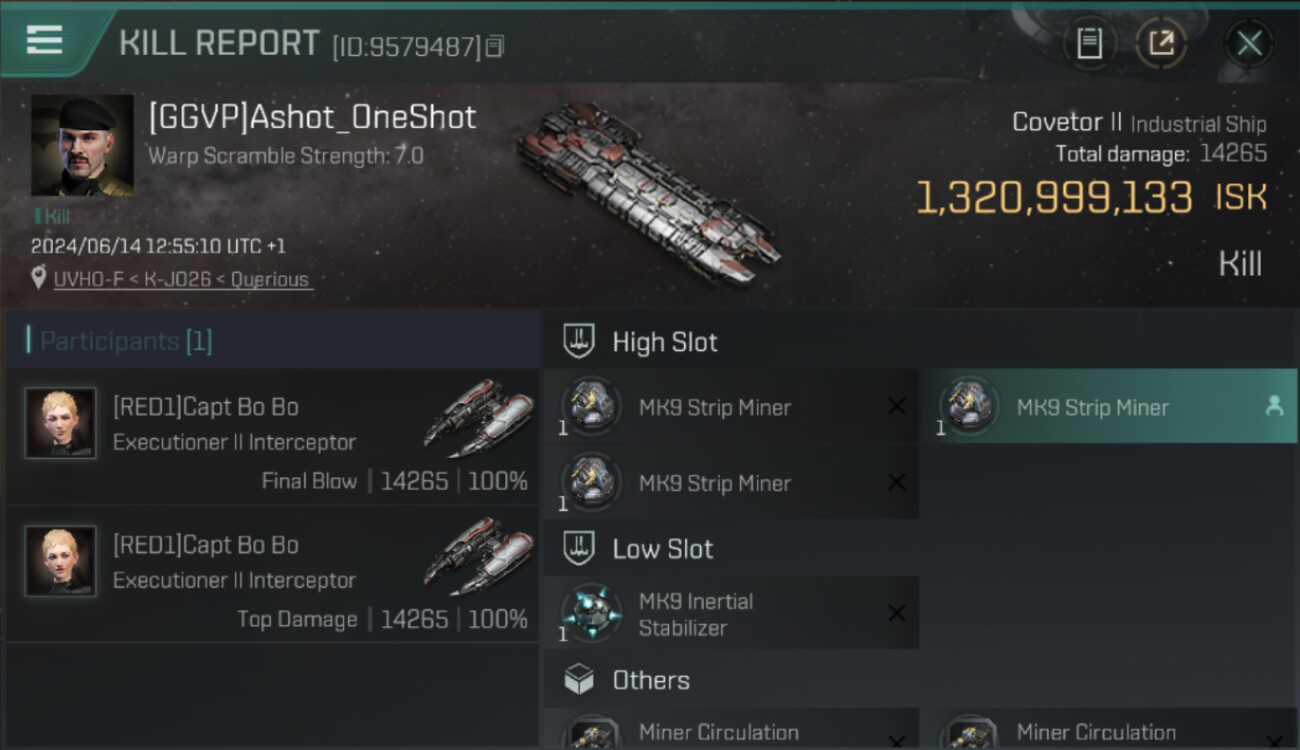View victim Ashot_OneShot portrait
1300x750 pixels.
[x=82, y=146]
